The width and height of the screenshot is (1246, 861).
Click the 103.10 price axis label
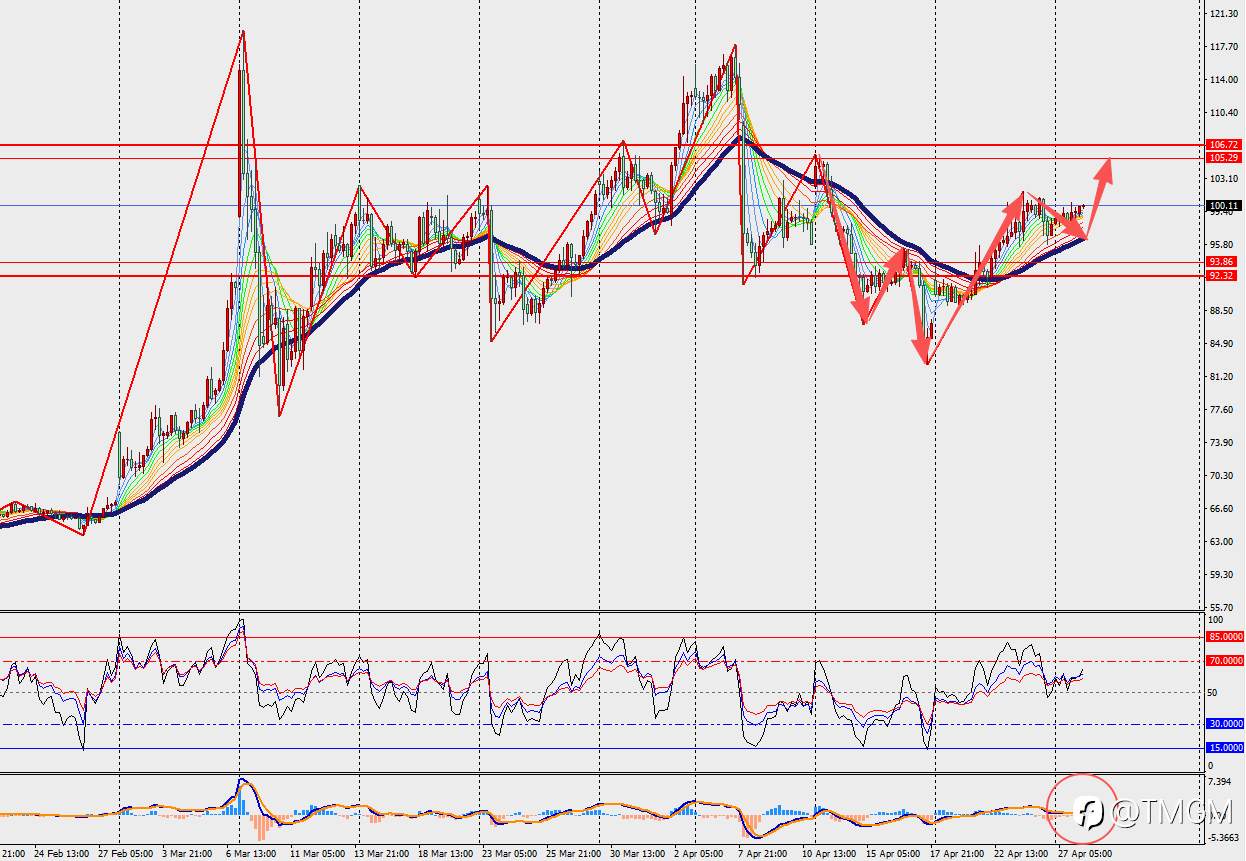1224,179
